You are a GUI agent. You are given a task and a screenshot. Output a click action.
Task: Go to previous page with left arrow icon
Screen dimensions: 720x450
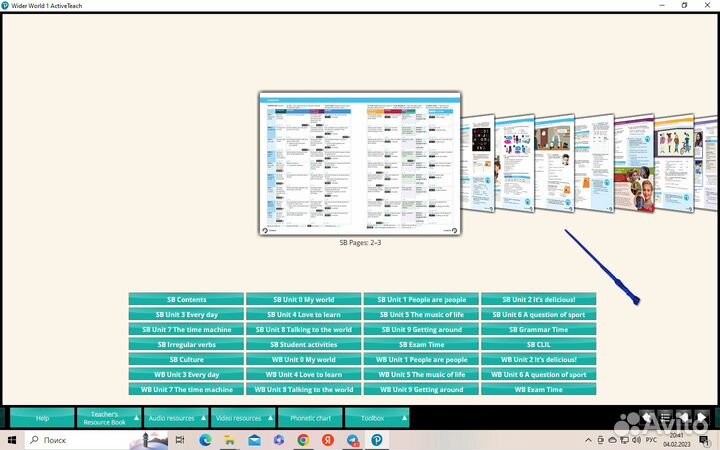(683, 417)
